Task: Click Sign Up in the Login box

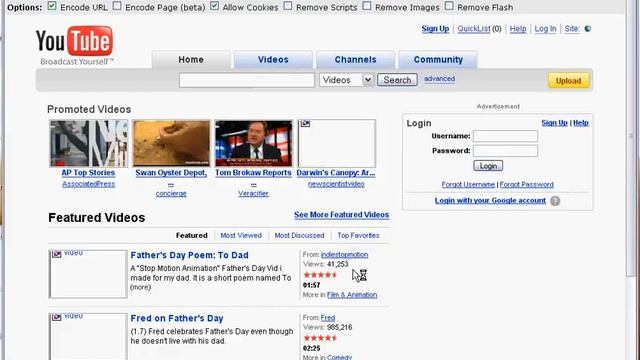Action: (x=554, y=123)
